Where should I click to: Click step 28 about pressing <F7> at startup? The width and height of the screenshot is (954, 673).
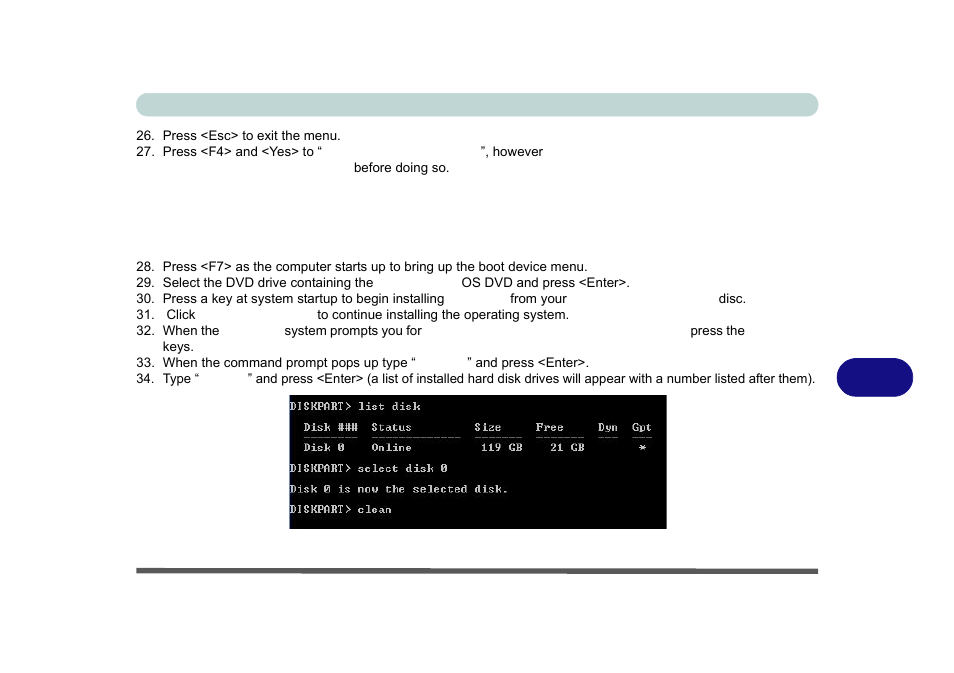[x=375, y=267]
